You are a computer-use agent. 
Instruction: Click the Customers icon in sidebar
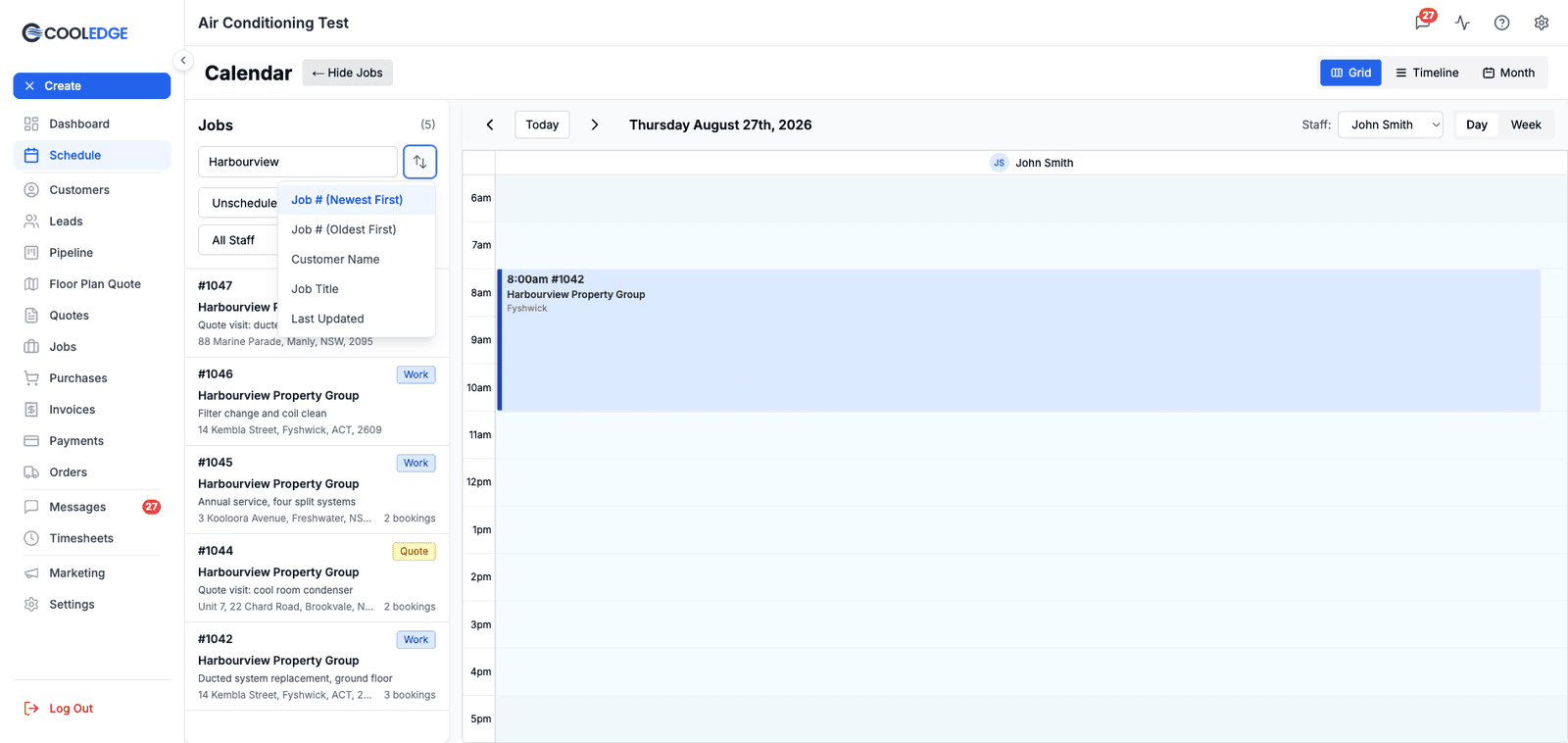click(x=31, y=190)
